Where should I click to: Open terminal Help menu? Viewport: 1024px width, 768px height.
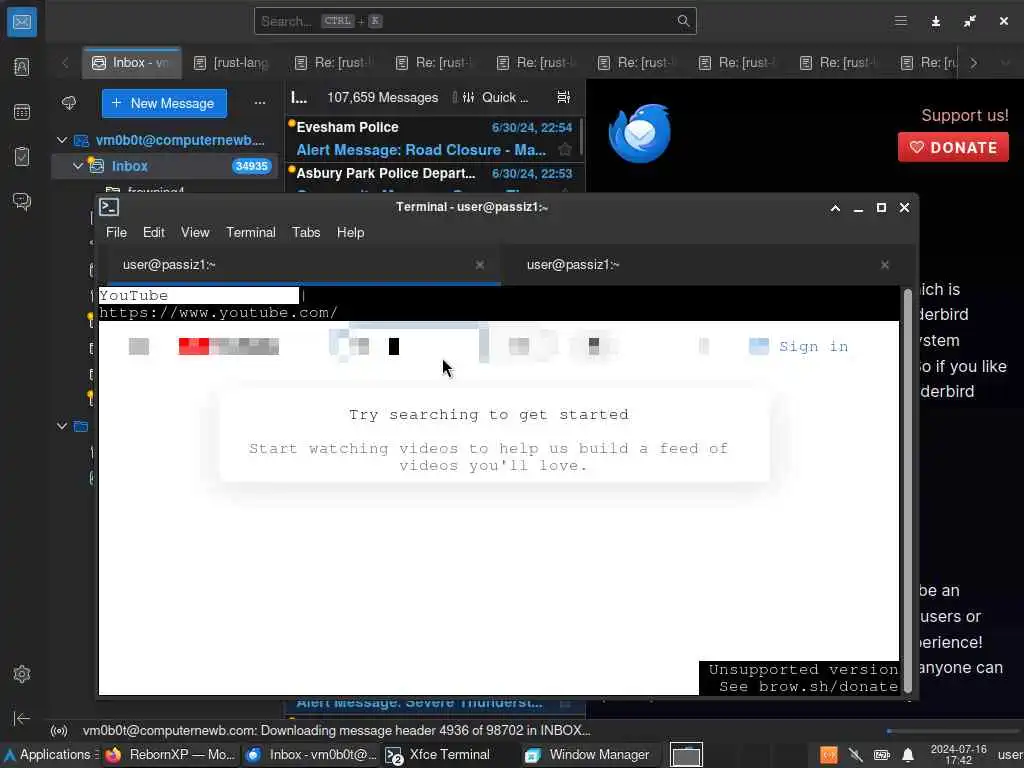click(351, 232)
